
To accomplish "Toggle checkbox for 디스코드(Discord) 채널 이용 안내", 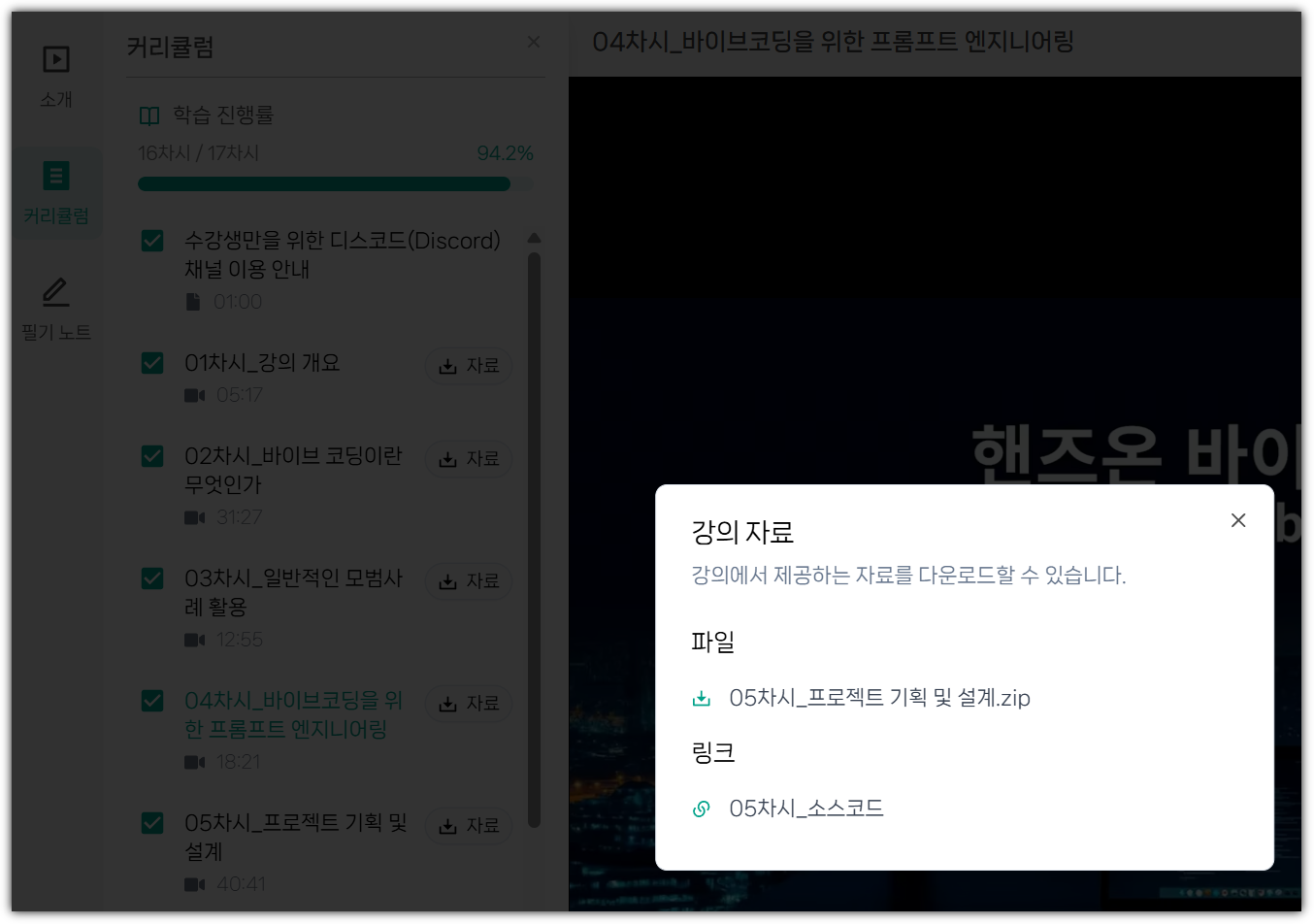I will [152, 241].
